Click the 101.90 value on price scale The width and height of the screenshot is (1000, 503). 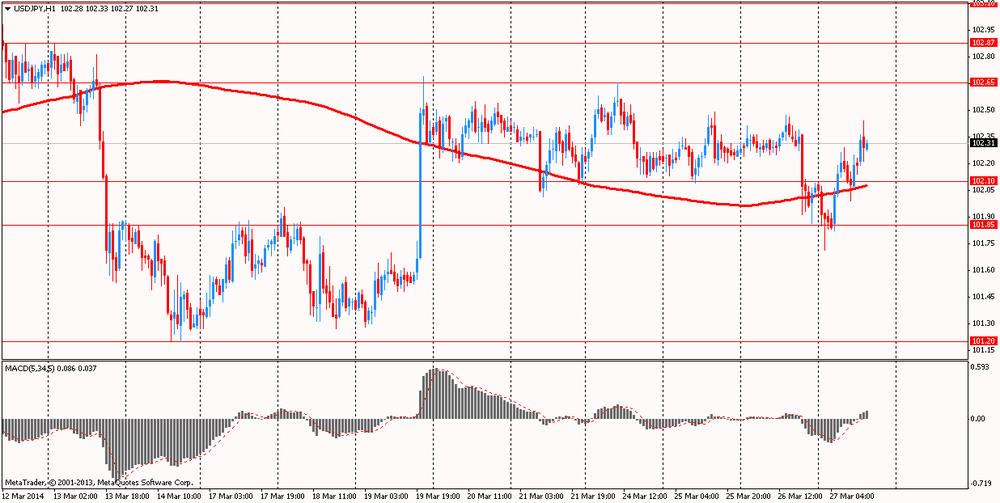983,216
